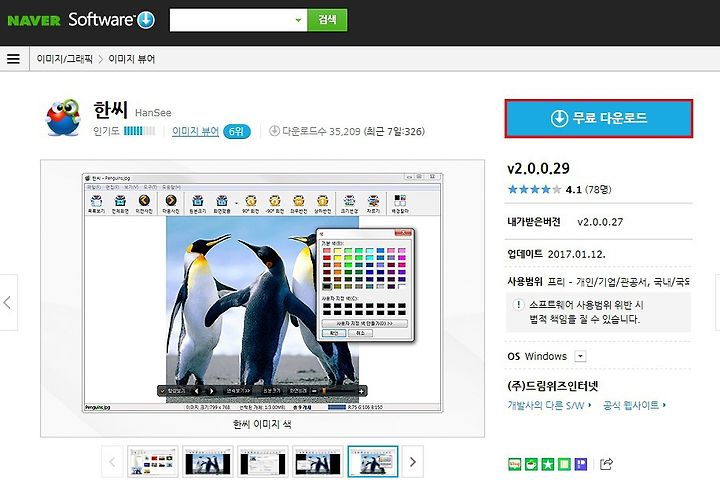Screen dimensions: 720x502
Task: Open the search box dropdown arrow
Action: 298,20
